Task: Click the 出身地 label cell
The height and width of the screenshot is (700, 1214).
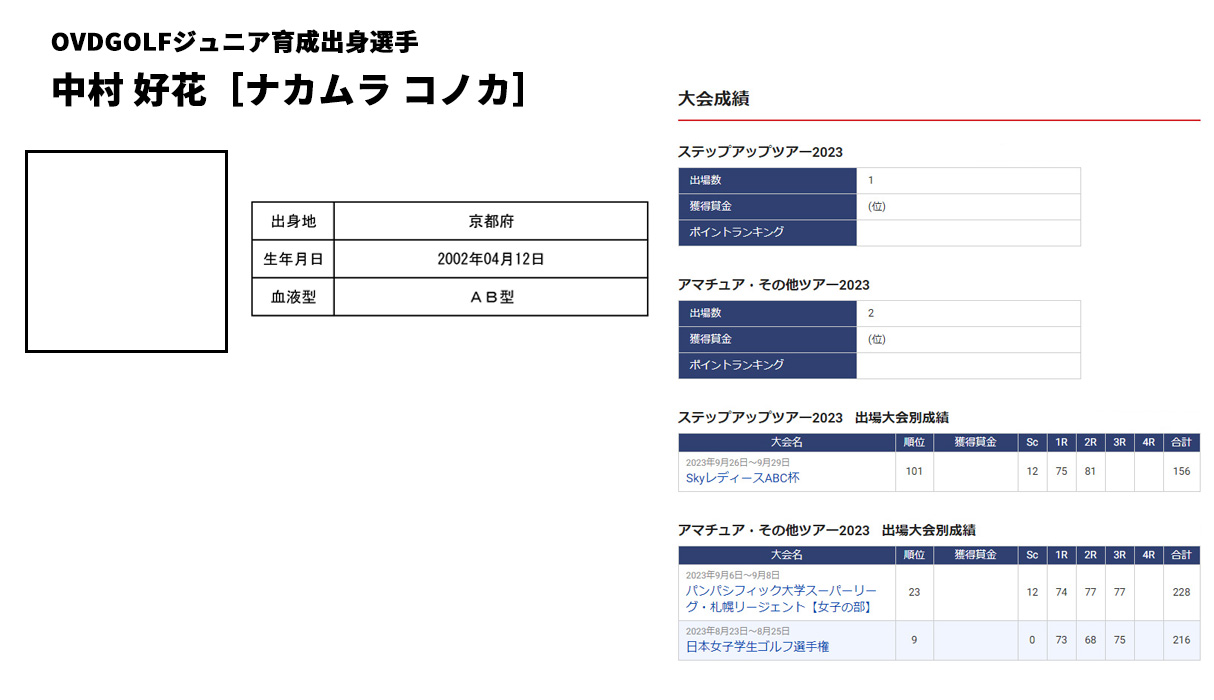Action: (293, 221)
